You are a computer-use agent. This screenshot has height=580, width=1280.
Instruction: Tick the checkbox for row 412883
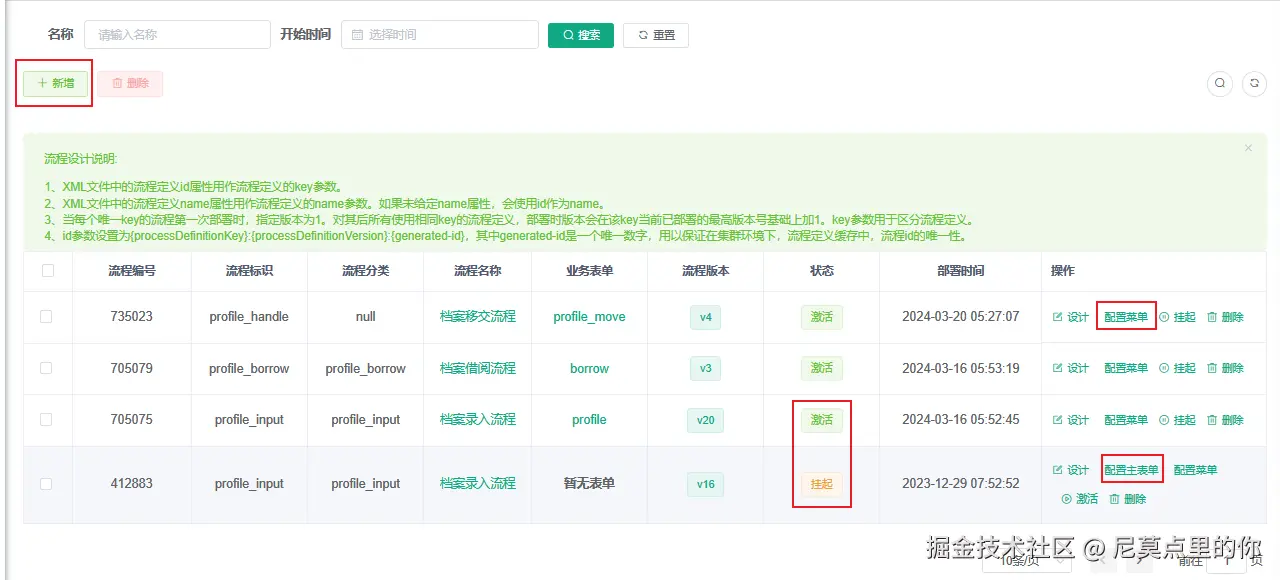click(x=46, y=484)
